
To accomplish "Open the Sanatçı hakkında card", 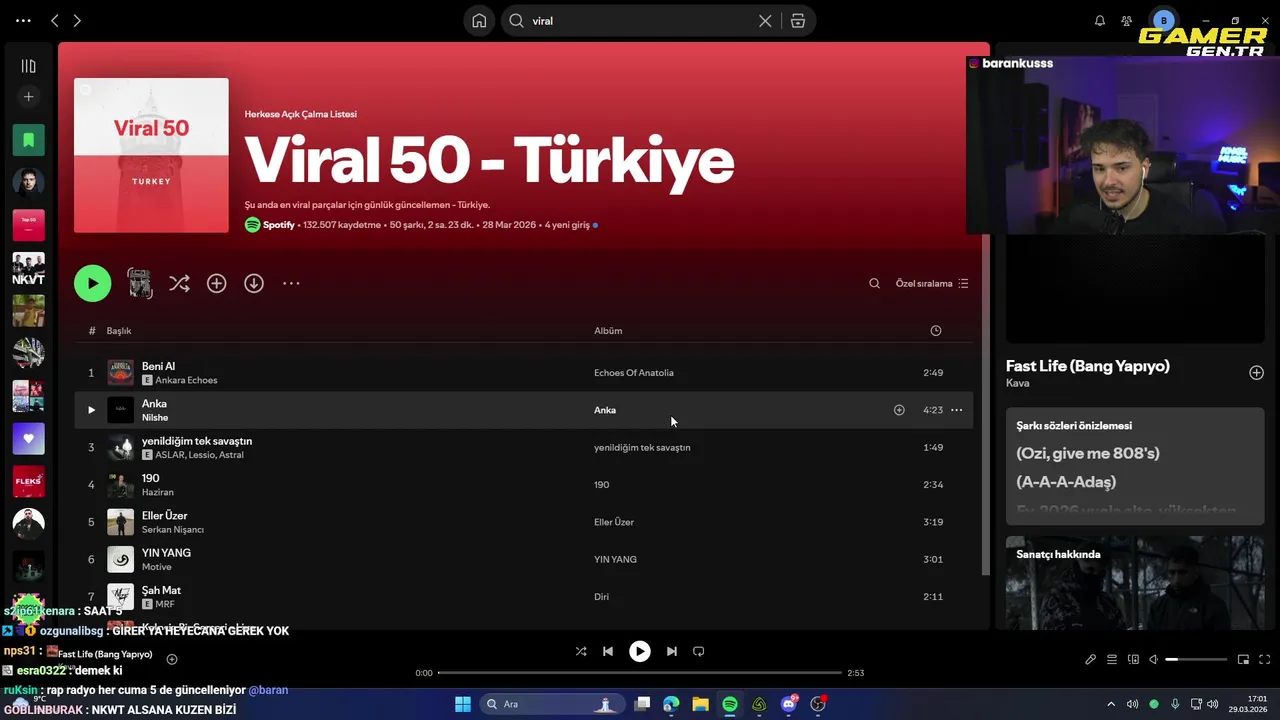I will click(1135, 583).
